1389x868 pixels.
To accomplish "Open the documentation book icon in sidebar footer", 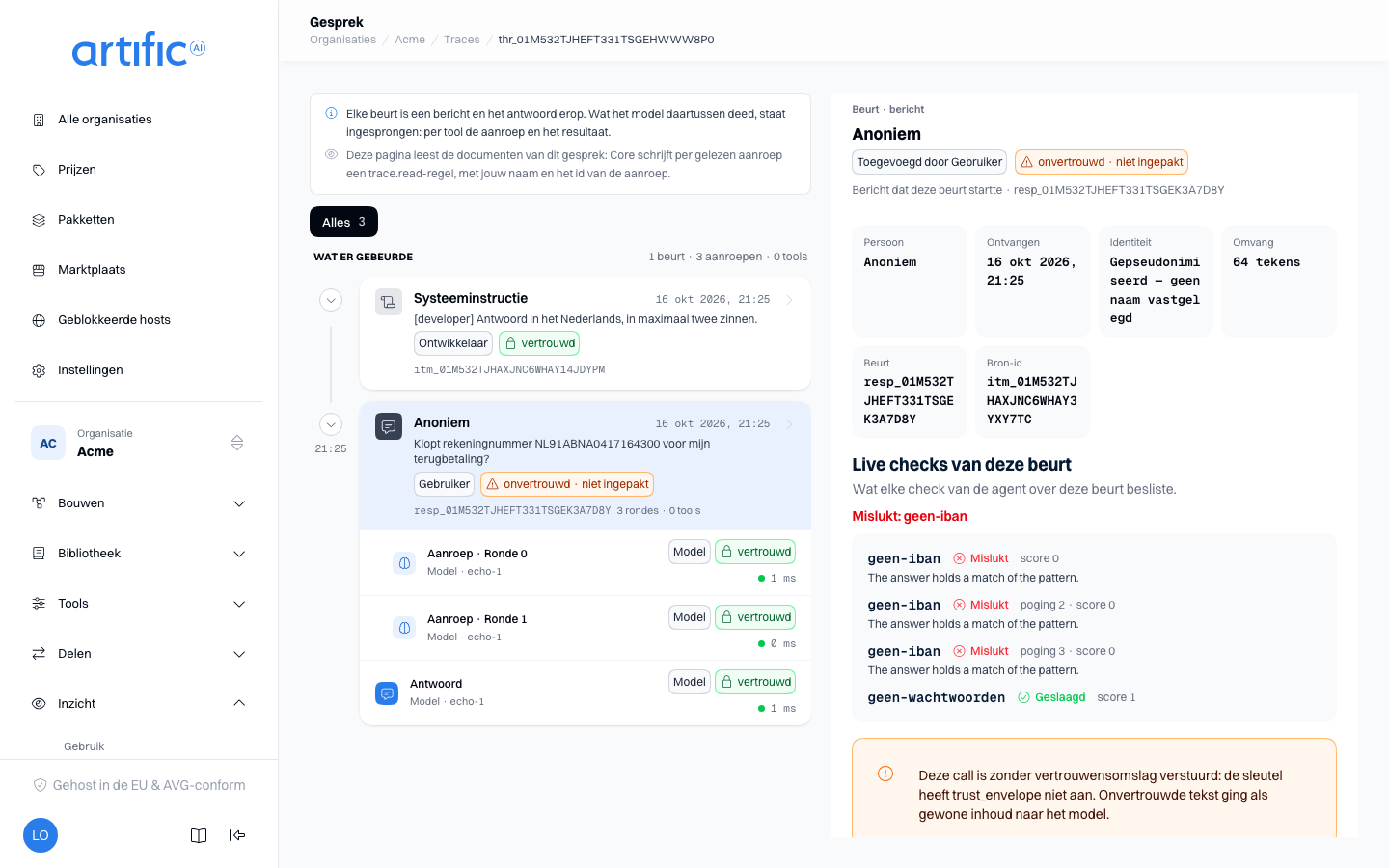I will point(199,835).
